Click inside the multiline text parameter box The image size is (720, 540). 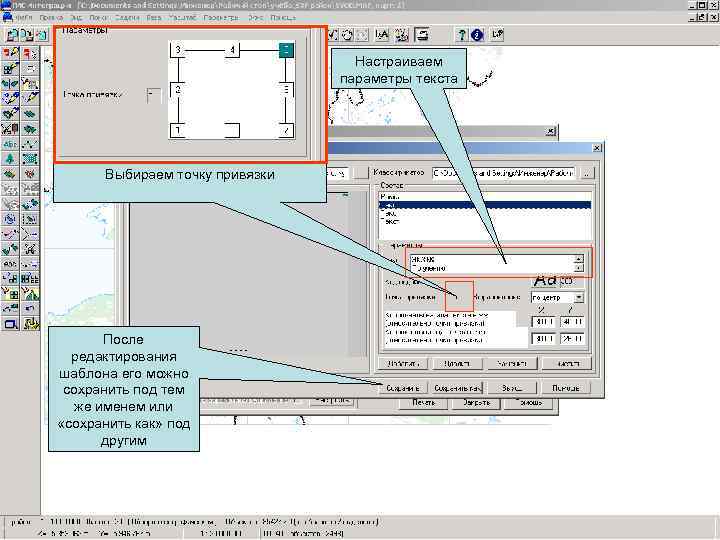pyautogui.click(x=492, y=264)
